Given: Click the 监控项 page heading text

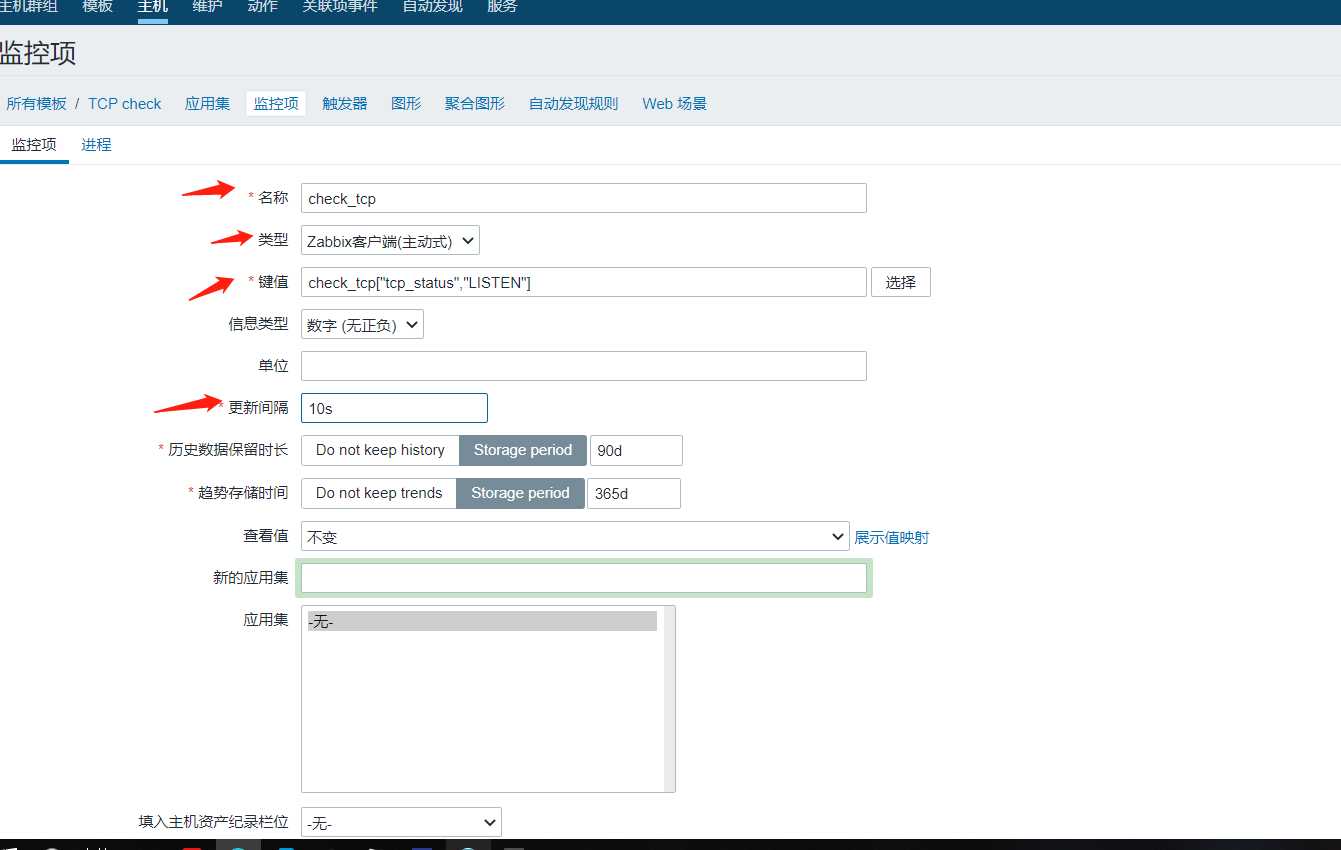Looking at the screenshot, I should coord(38,52).
